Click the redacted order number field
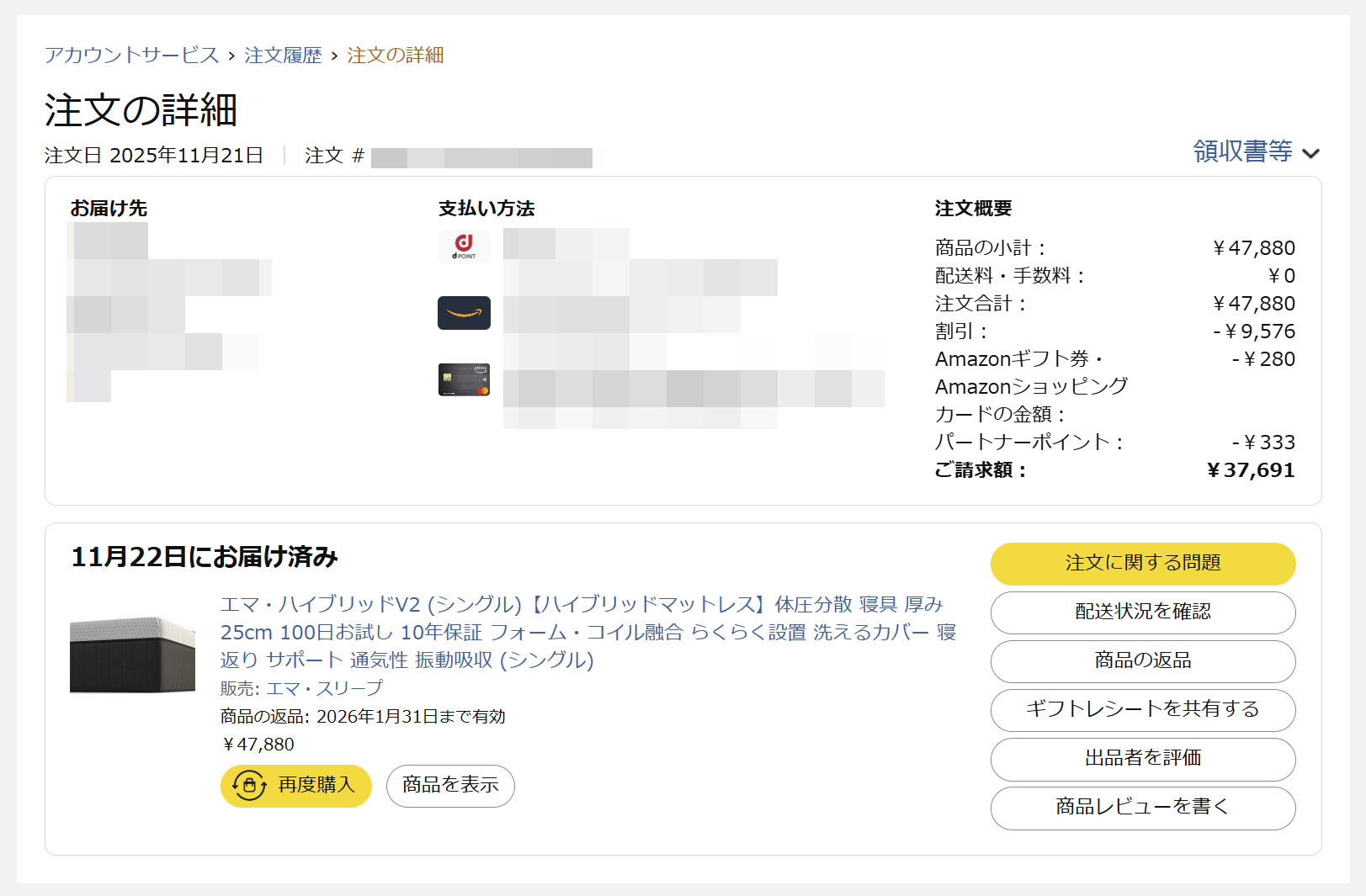The width and height of the screenshot is (1366, 896). (481, 157)
